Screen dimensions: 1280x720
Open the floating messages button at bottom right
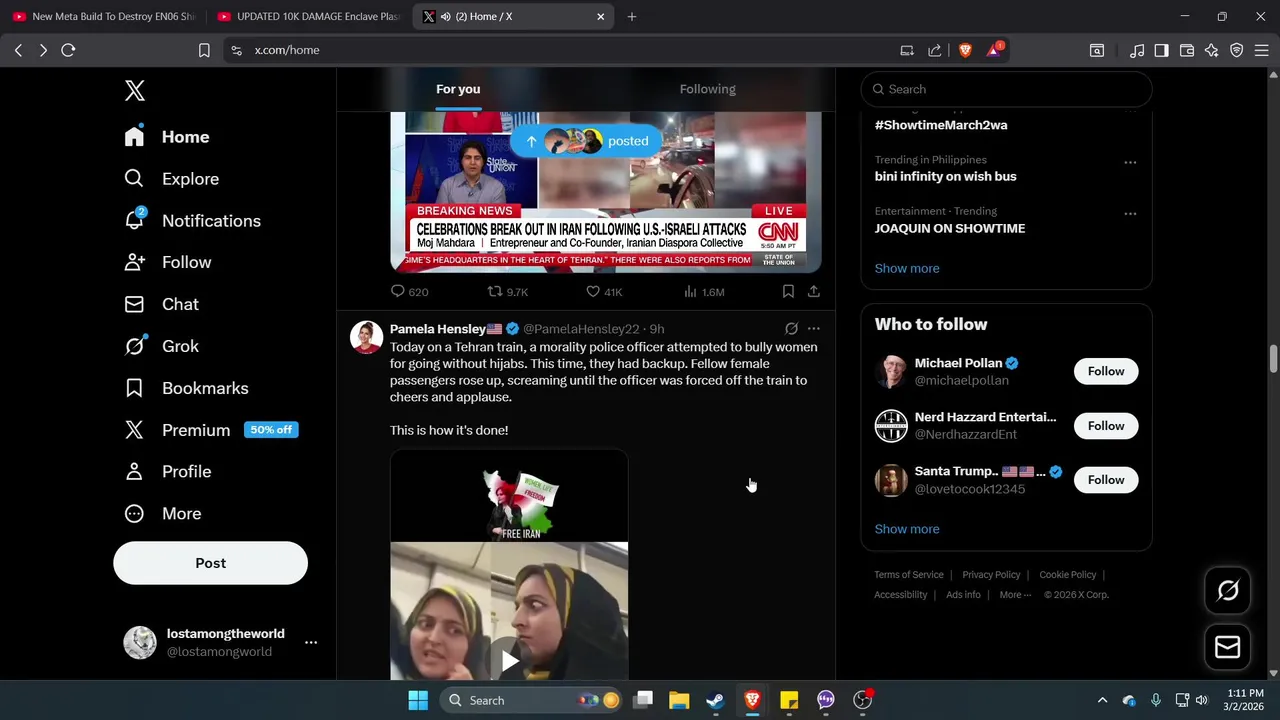(x=1228, y=647)
